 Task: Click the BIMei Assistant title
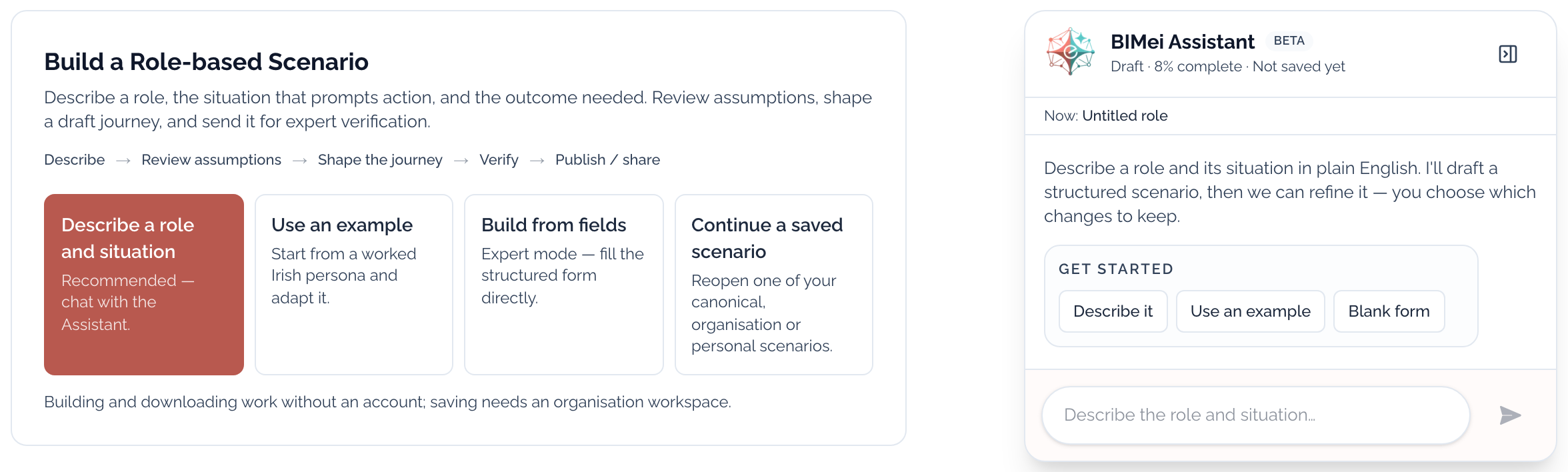click(1182, 42)
